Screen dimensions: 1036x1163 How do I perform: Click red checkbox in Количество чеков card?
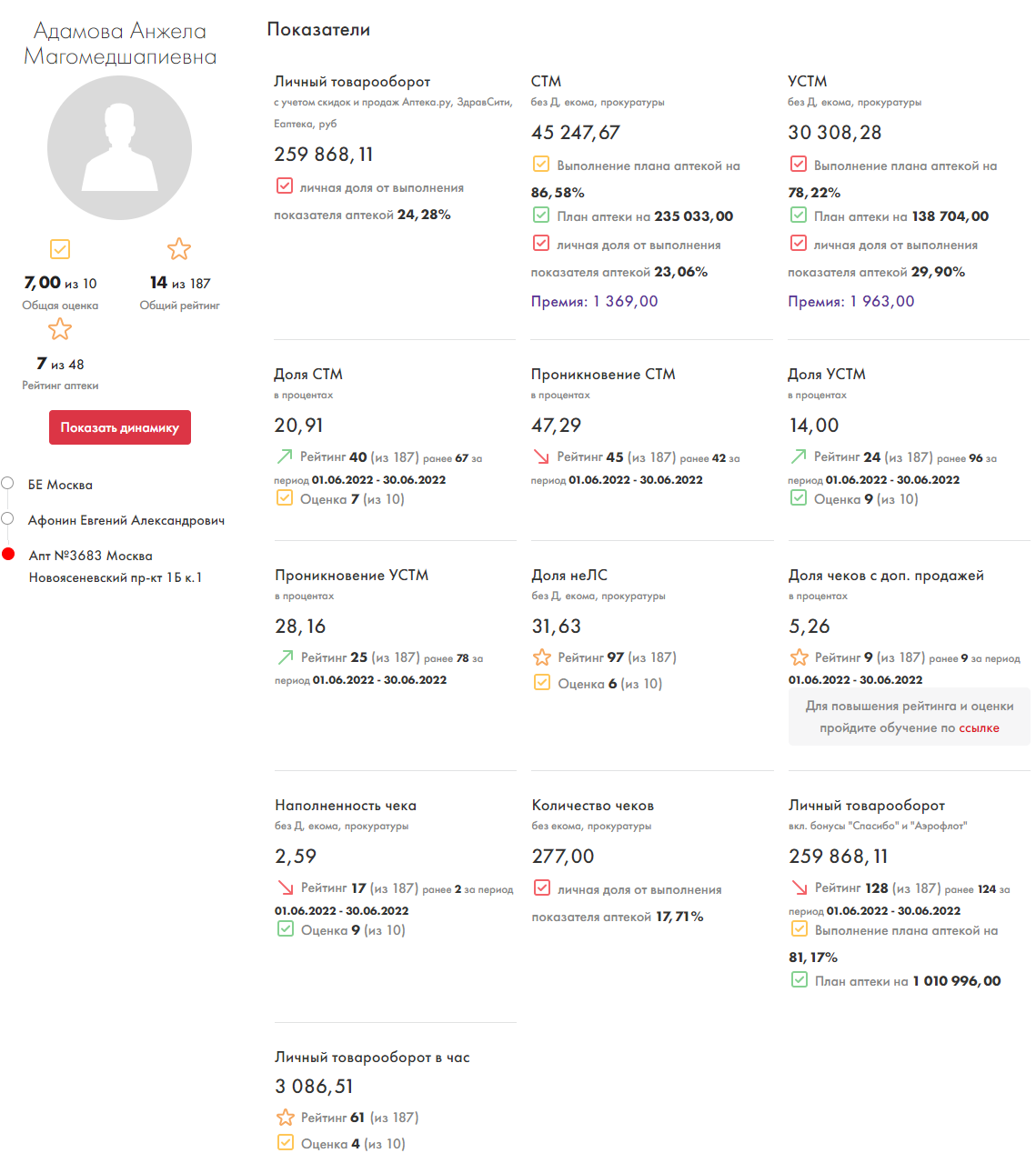tap(542, 888)
